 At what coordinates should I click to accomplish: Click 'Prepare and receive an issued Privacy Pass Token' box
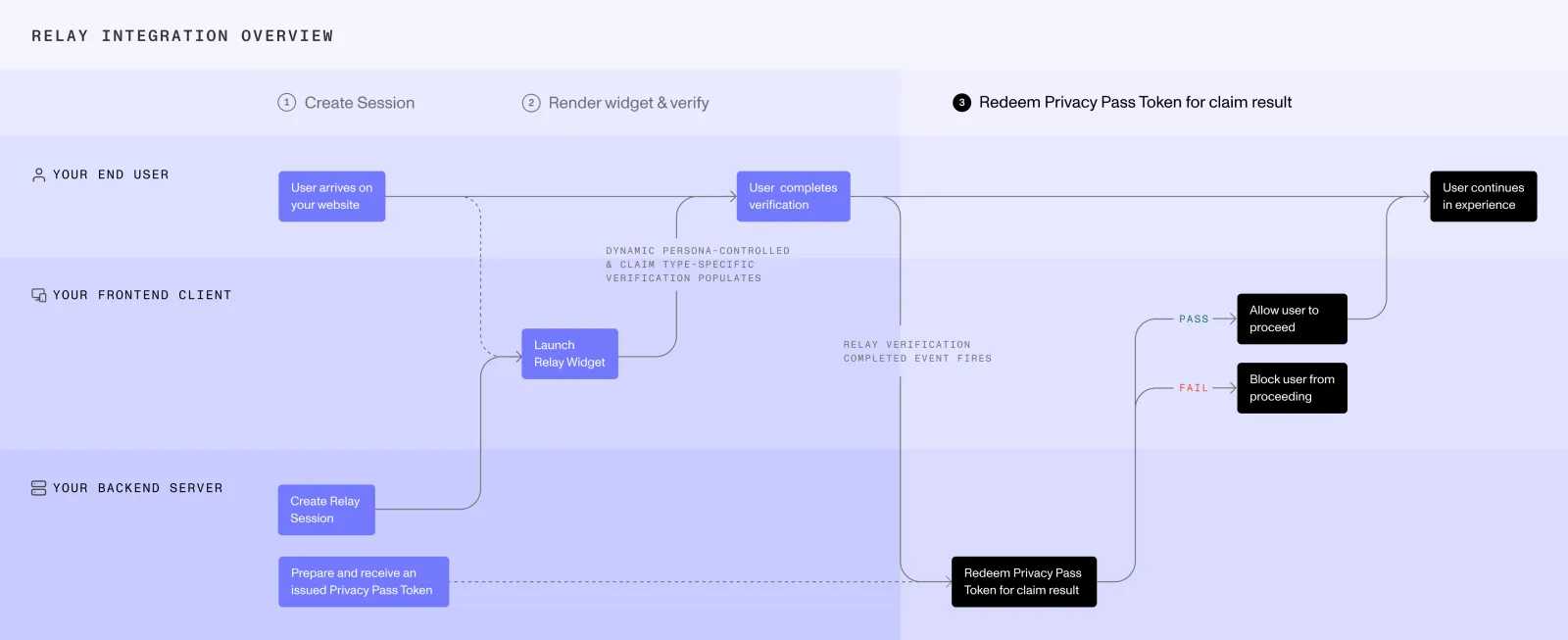click(x=364, y=582)
